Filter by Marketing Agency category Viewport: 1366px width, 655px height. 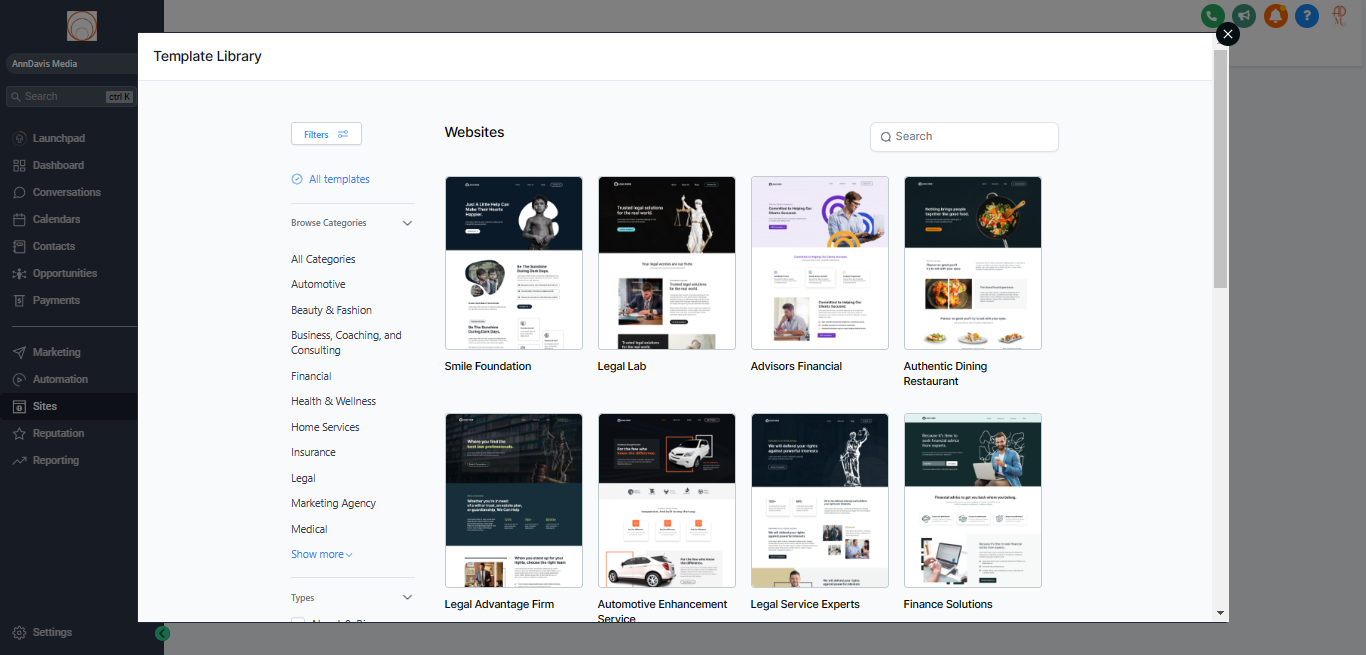click(333, 504)
